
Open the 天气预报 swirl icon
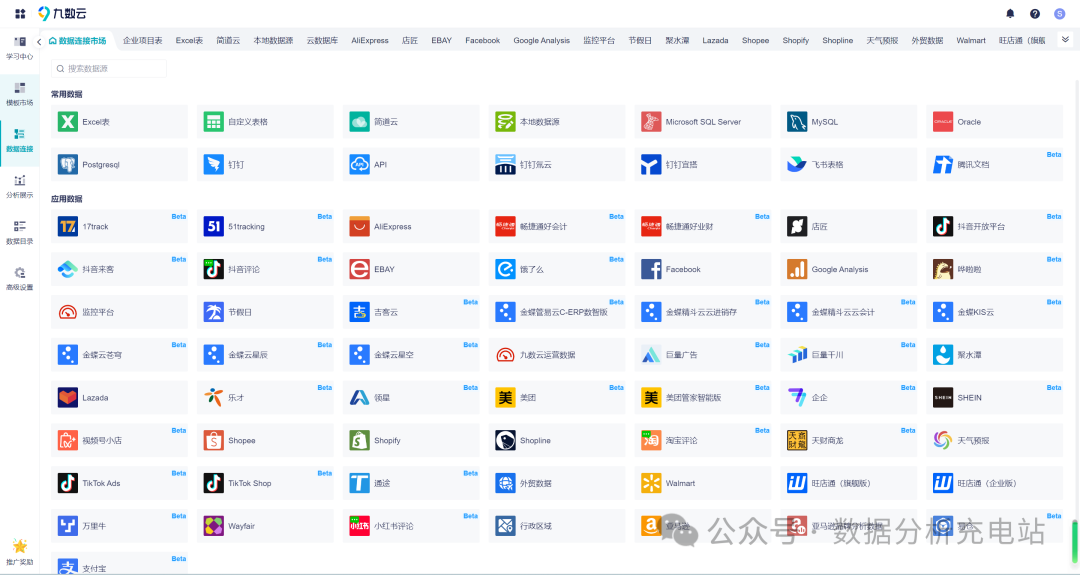point(943,440)
